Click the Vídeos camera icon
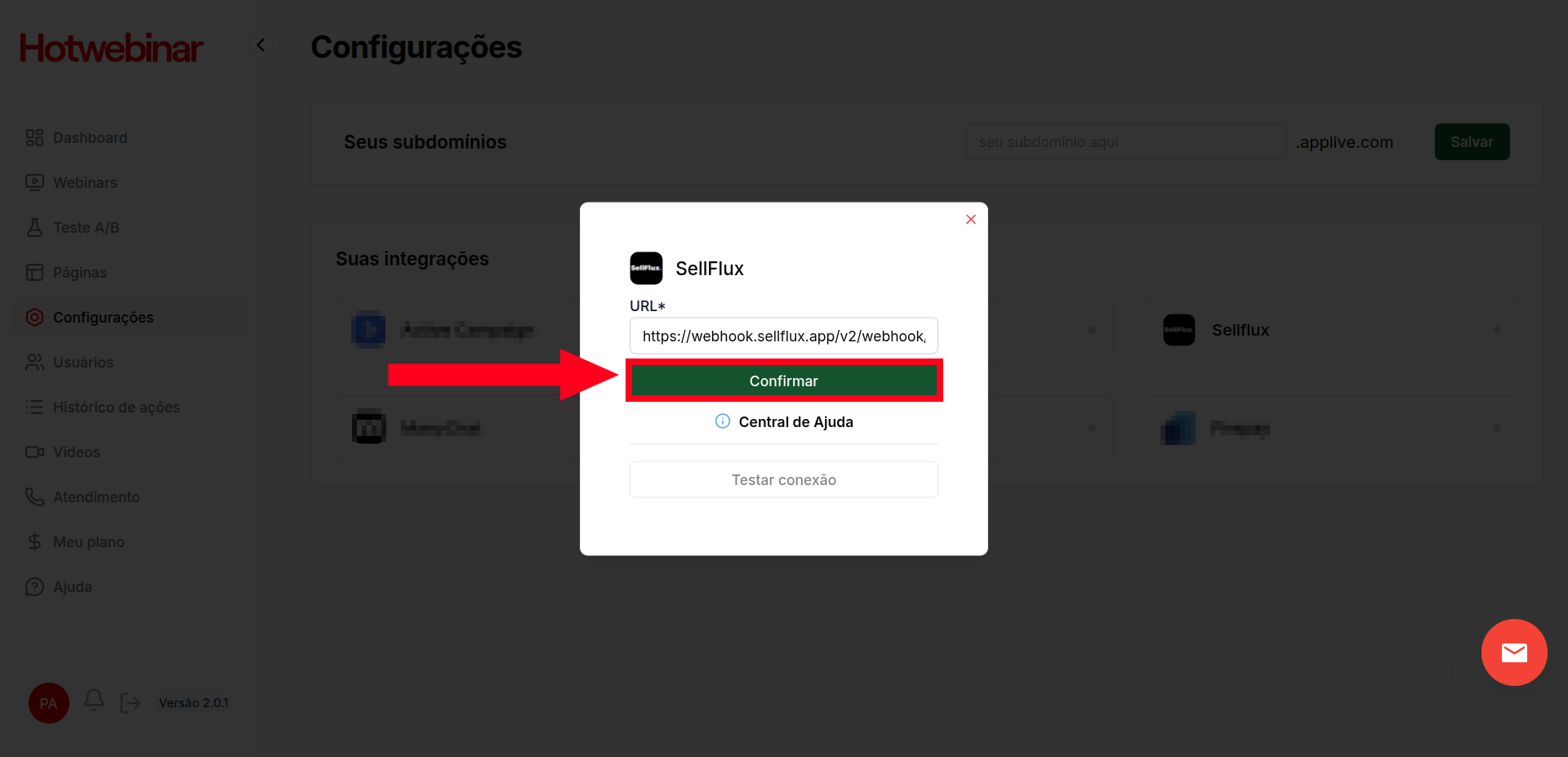Screen dimensions: 1568x757 point(34,452)
